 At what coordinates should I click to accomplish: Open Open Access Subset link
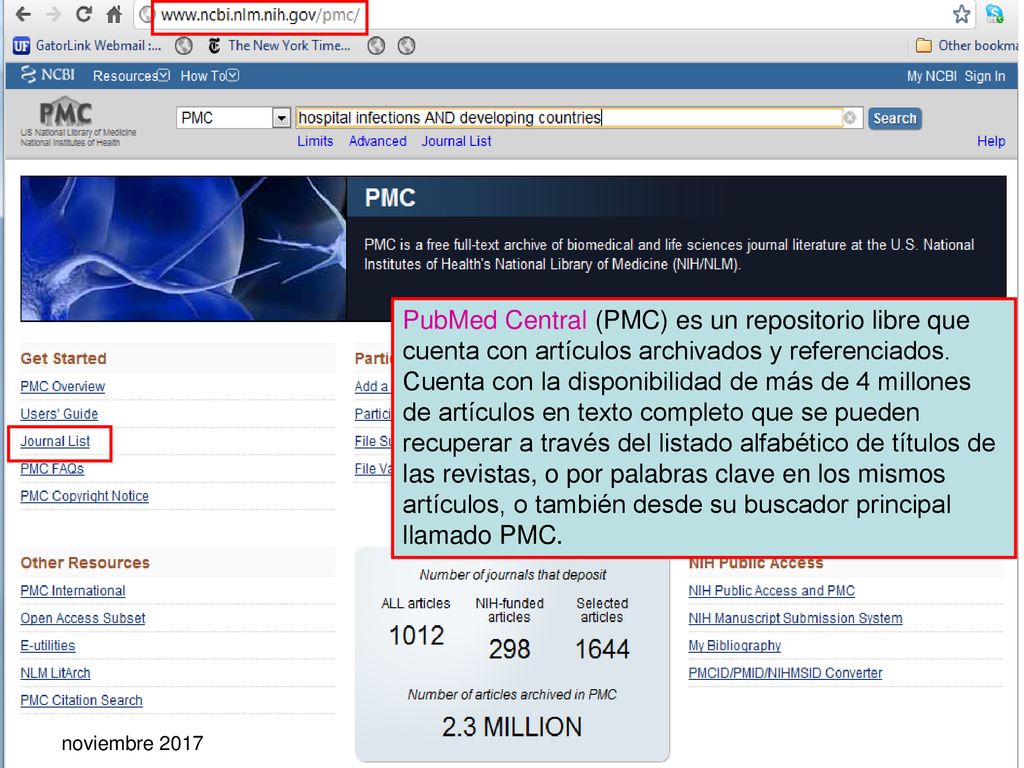(x=83, y=618)
